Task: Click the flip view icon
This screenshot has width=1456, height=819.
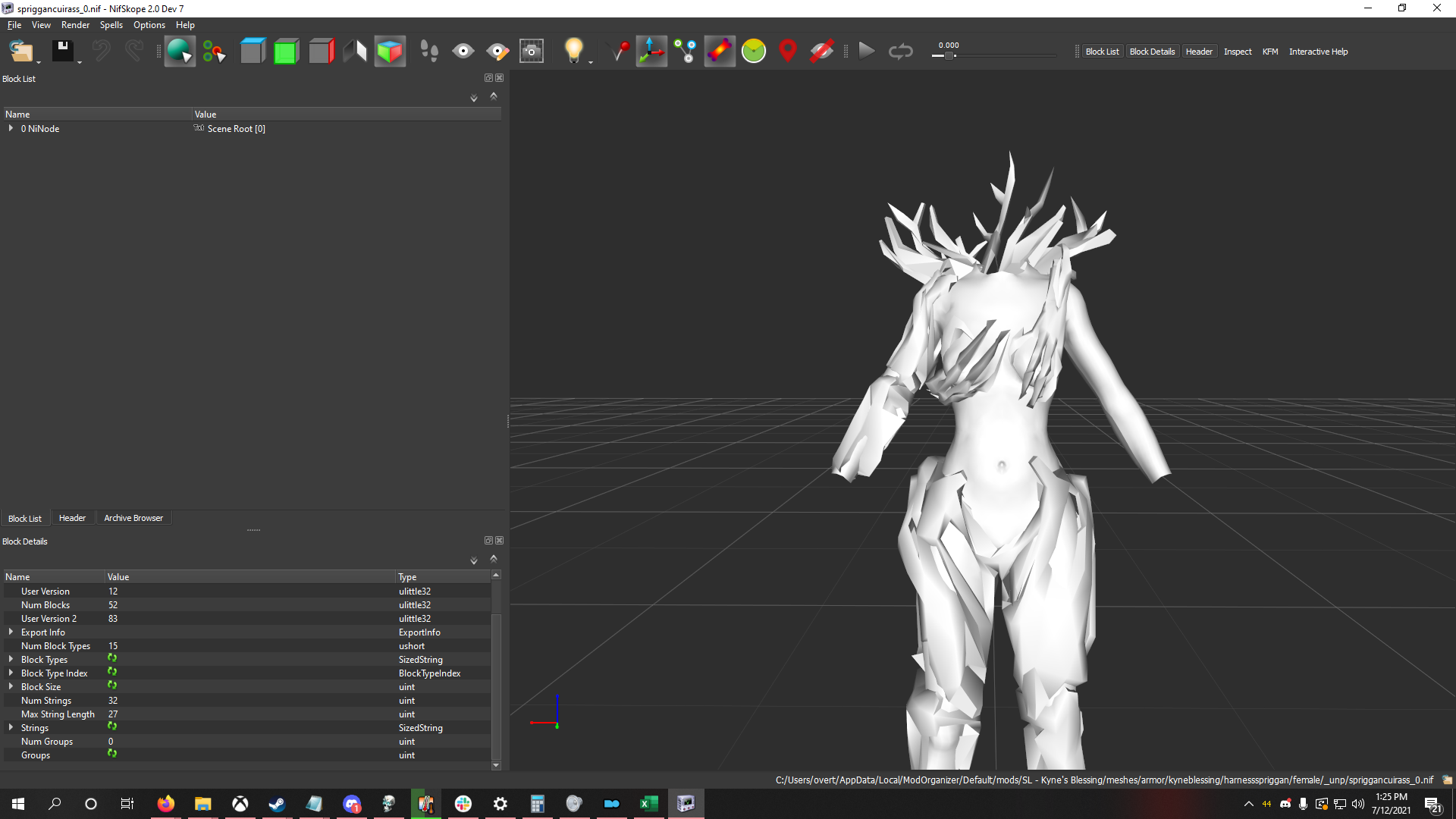Action: pos(354,52)
